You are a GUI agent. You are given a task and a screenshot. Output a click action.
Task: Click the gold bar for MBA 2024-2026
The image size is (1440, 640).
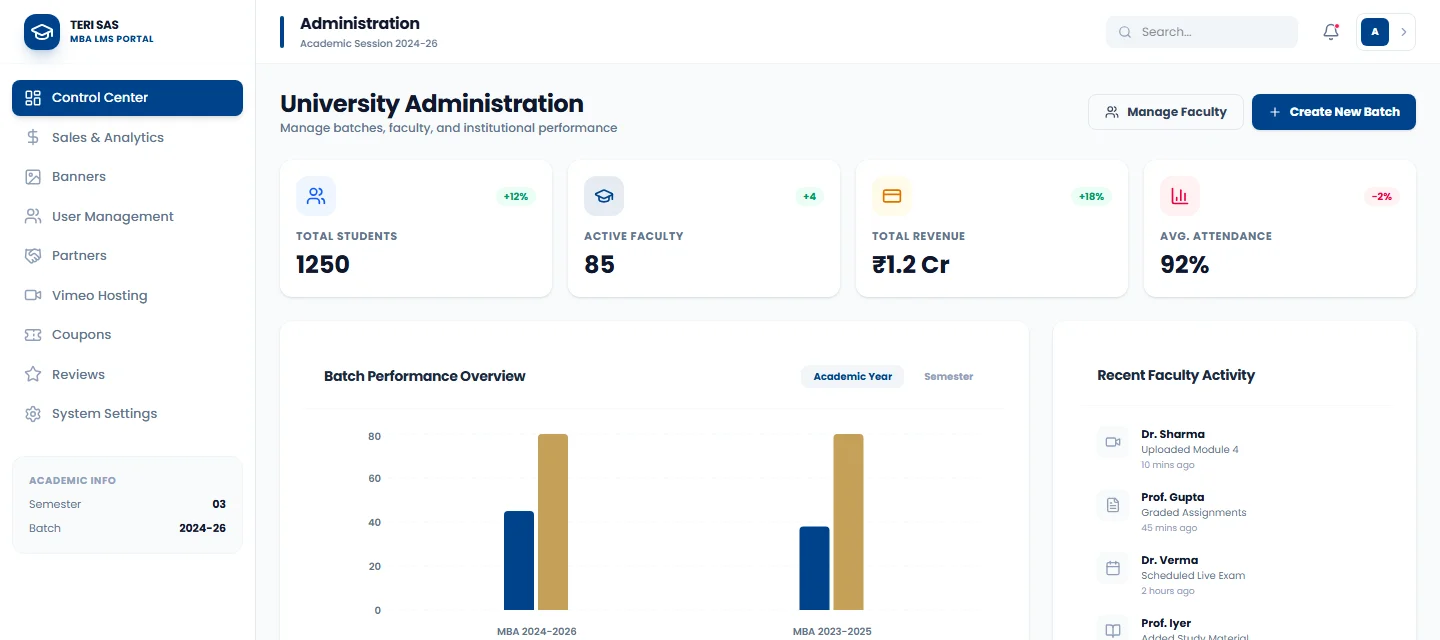pyautogui.click(x=553, y=522)
